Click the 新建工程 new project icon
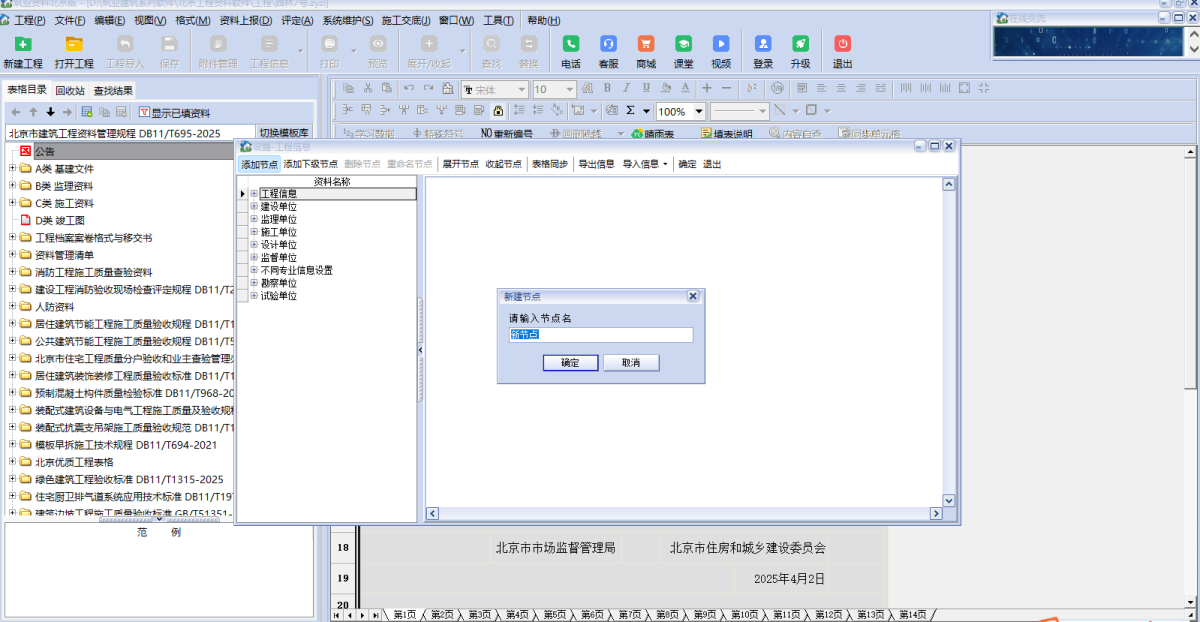The width and height of the screenshot is (1200, 622). (x=23, y=45)
